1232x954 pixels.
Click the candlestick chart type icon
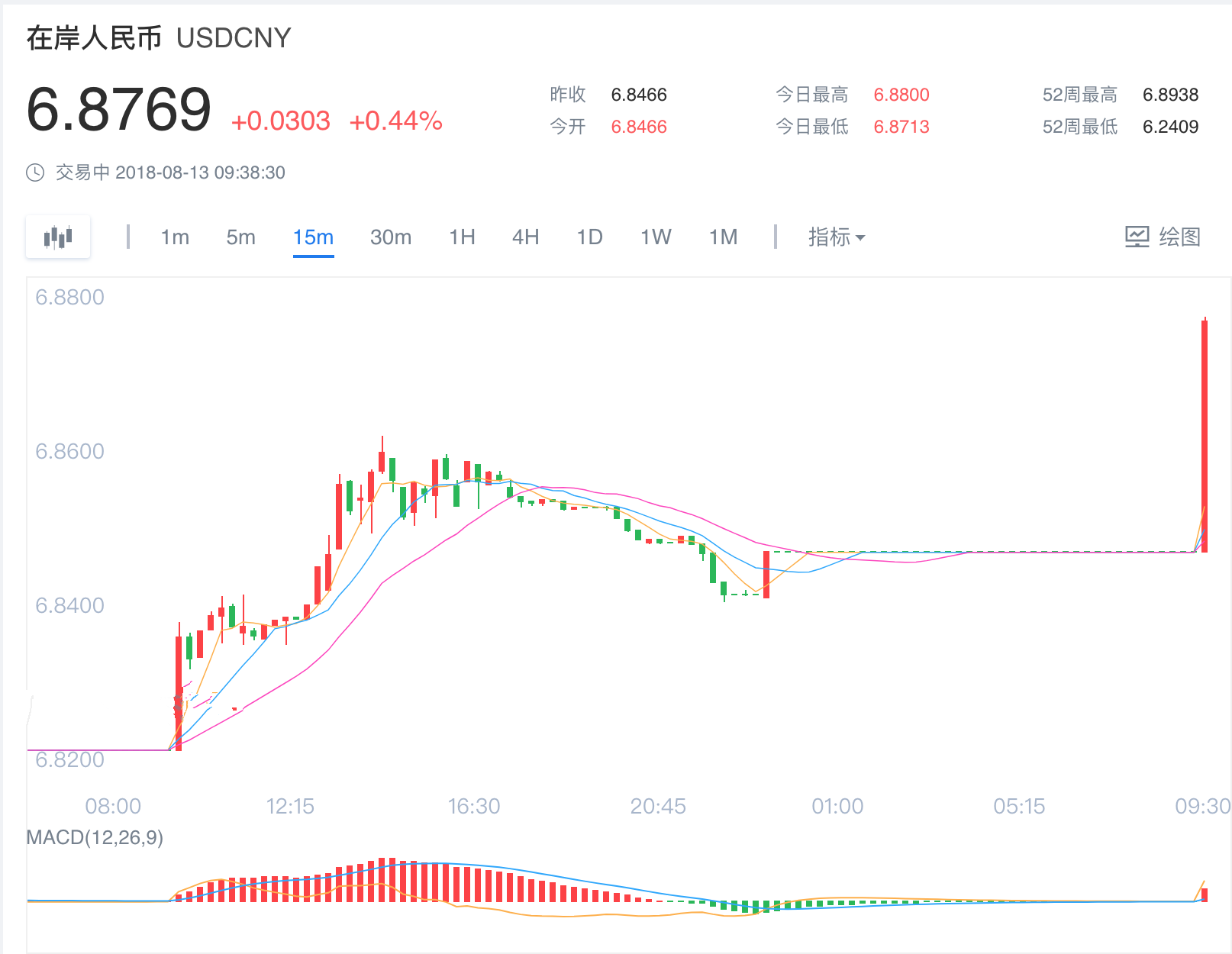click(58, 237)
